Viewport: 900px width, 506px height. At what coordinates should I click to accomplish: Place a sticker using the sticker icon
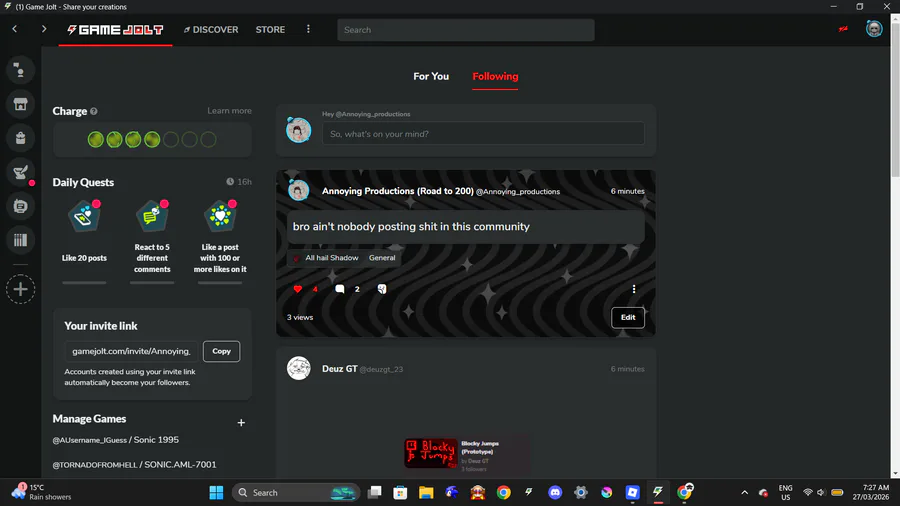tap(382, 289)
